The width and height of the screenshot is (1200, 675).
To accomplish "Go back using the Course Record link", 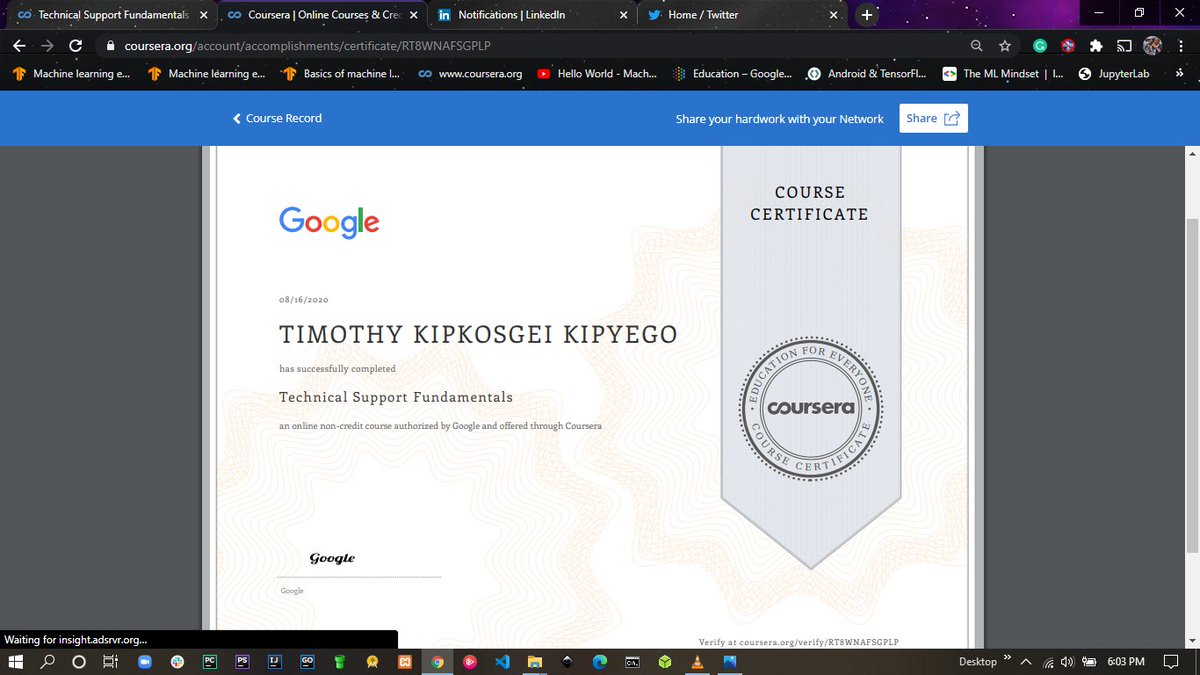I will (x=277, y=118).
